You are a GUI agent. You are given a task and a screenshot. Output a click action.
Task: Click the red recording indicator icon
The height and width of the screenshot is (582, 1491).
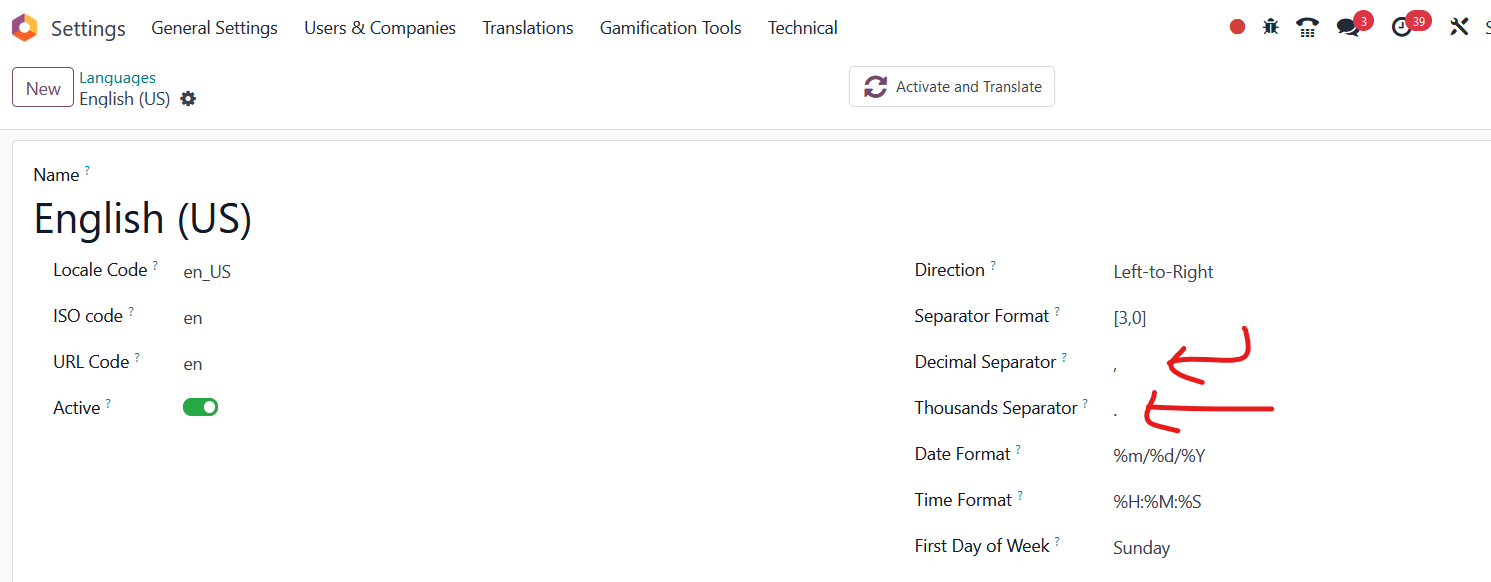click(1237, 27)
